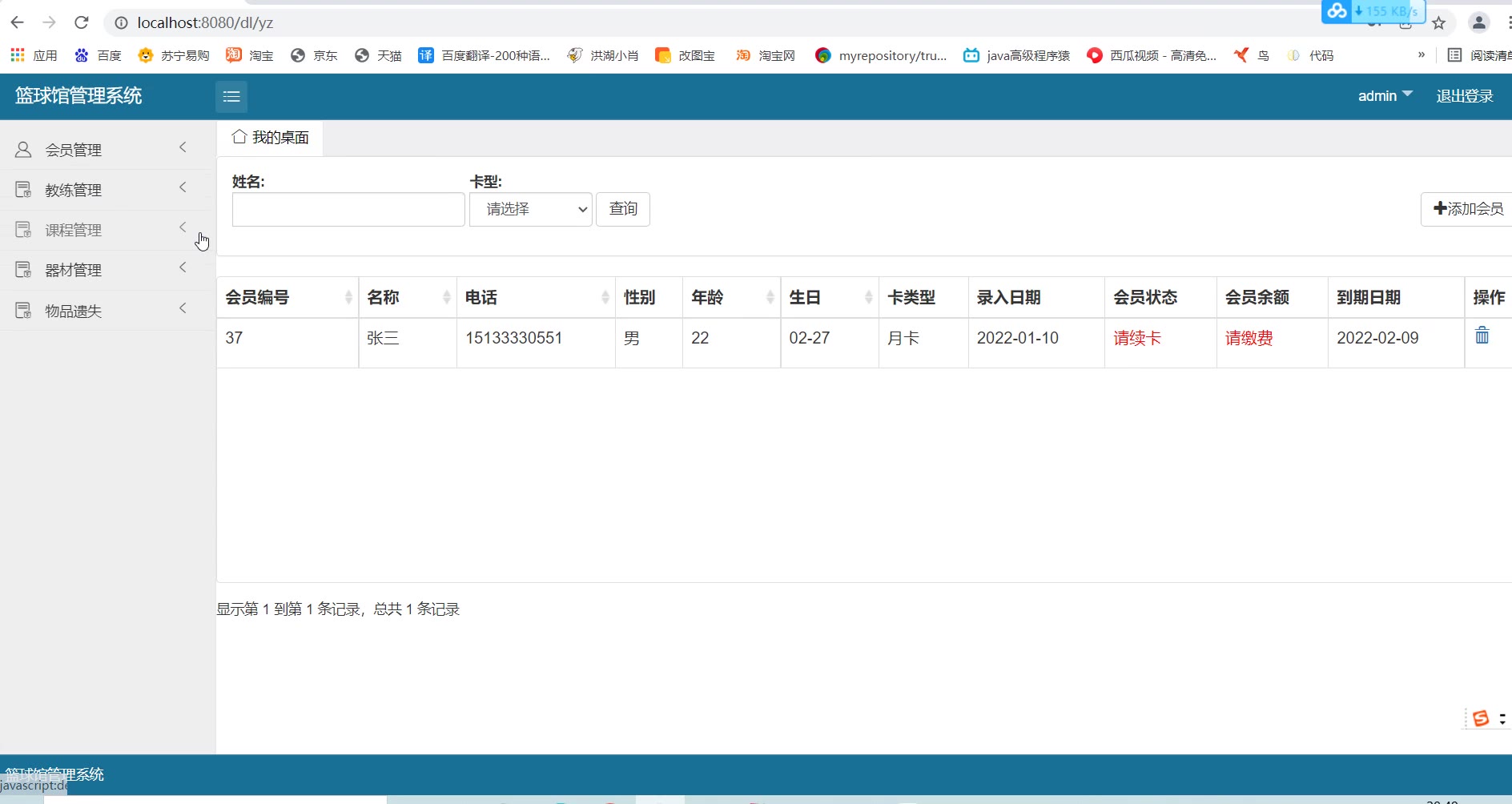
Task: Click the 查询 search button
Action: [x=622, y=210]
